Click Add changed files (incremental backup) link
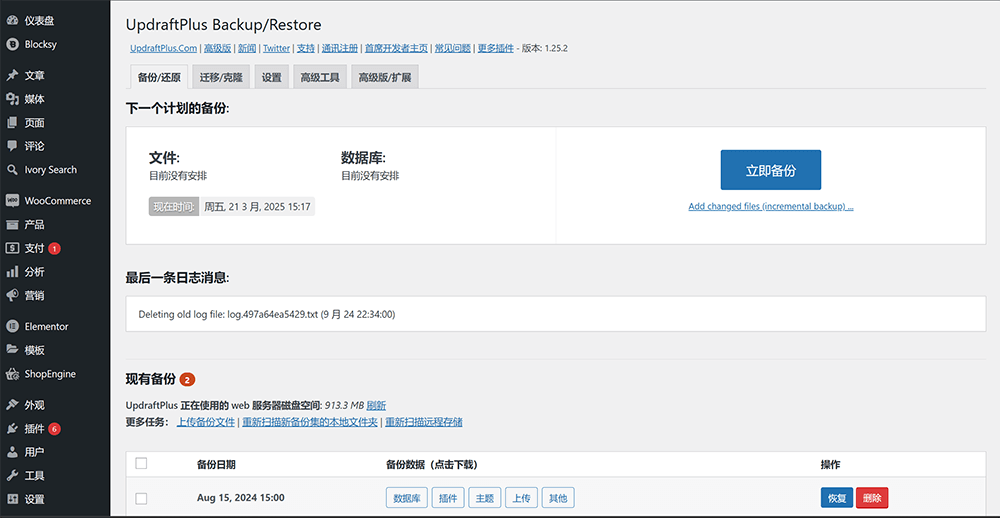 770,207
